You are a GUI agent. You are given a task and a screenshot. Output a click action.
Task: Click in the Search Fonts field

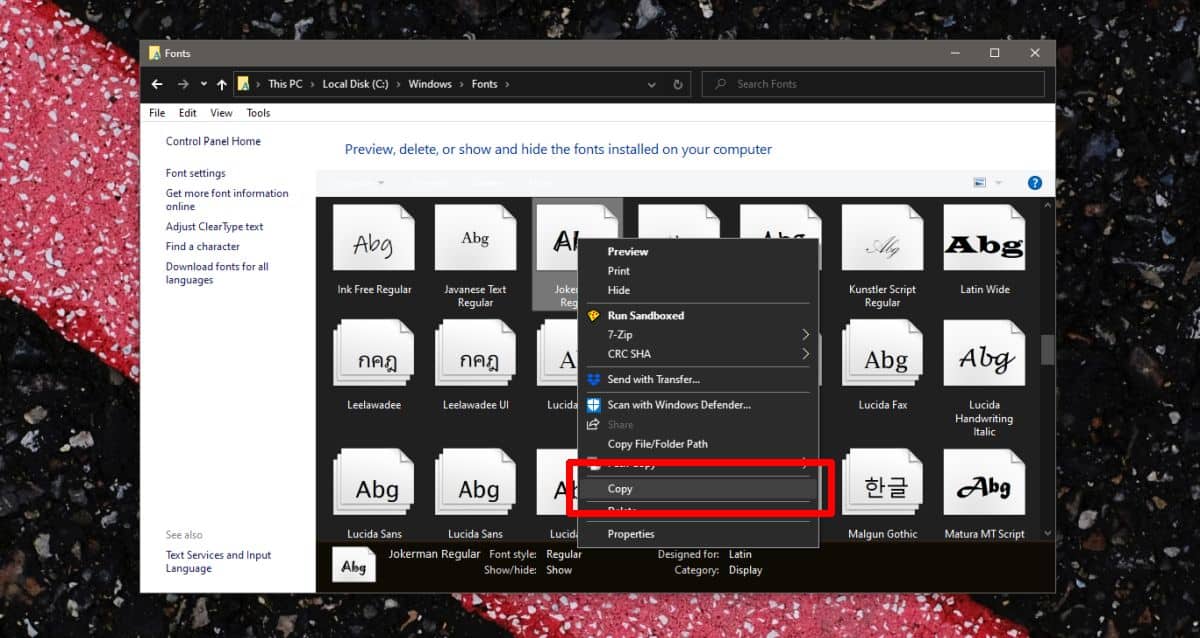pos(873,84)
